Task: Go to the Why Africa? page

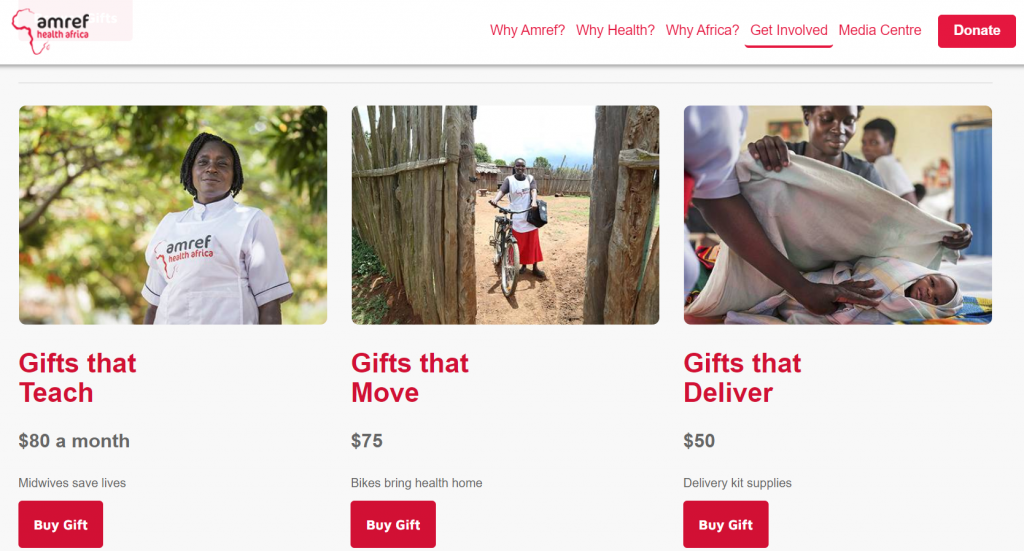Action: coord(702,30)
